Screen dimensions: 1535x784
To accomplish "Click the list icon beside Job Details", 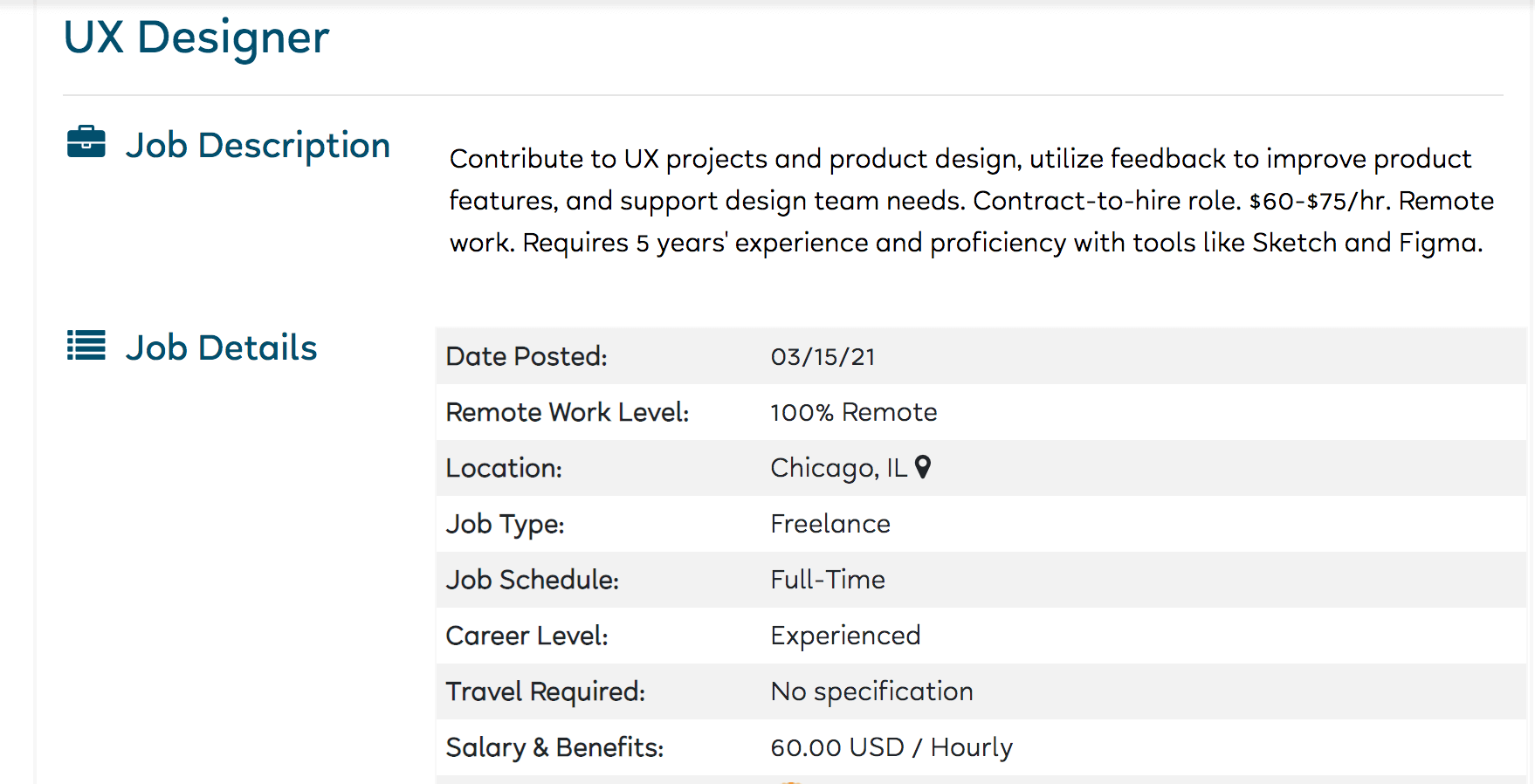I will click(86, 346).
